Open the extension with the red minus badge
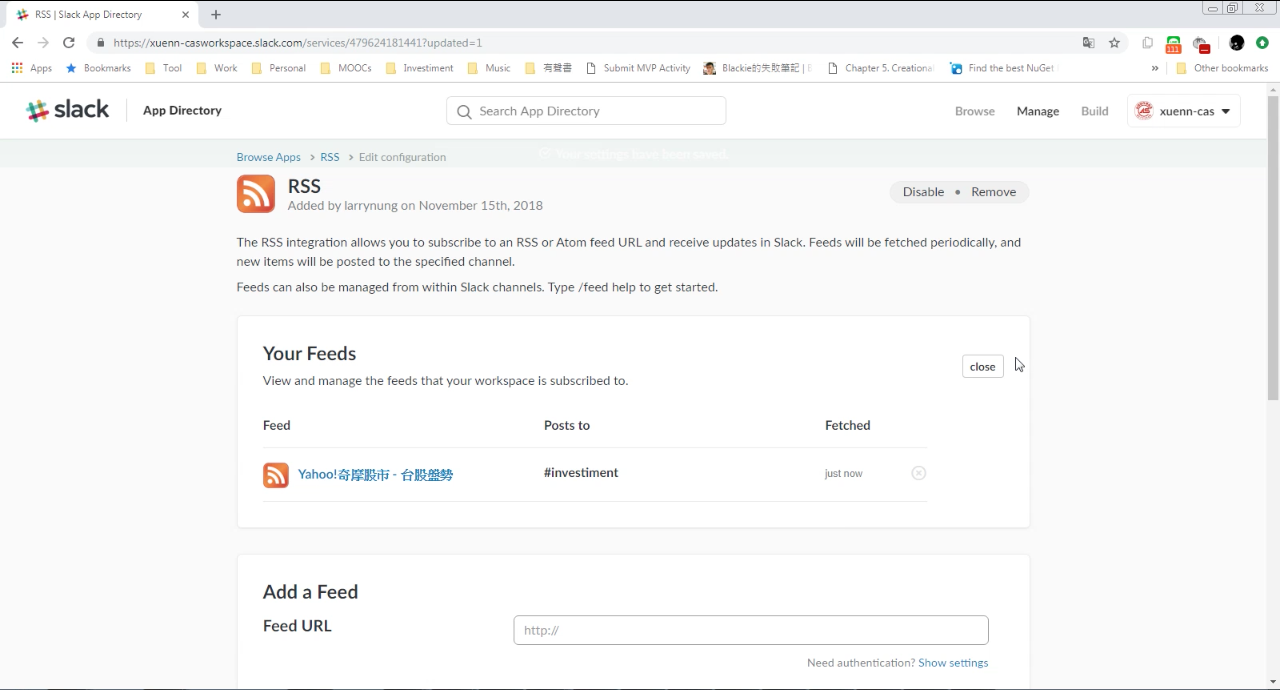 click(1202, 44)
